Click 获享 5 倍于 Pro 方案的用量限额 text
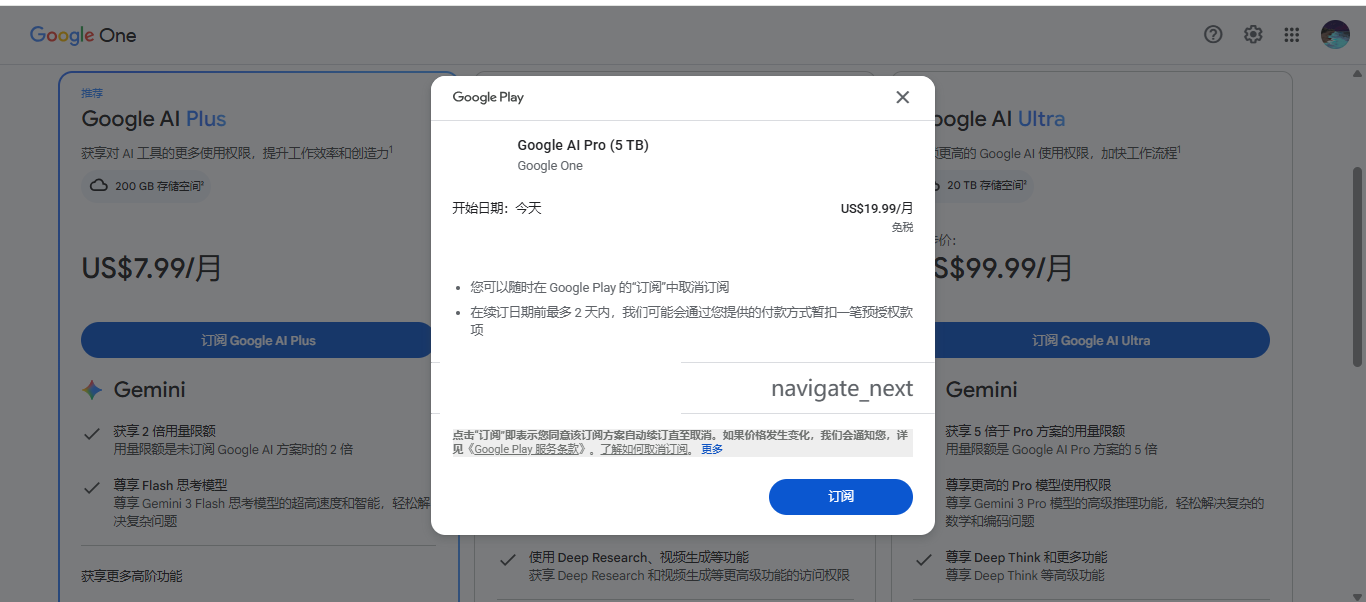 [x=1035, y=431]
